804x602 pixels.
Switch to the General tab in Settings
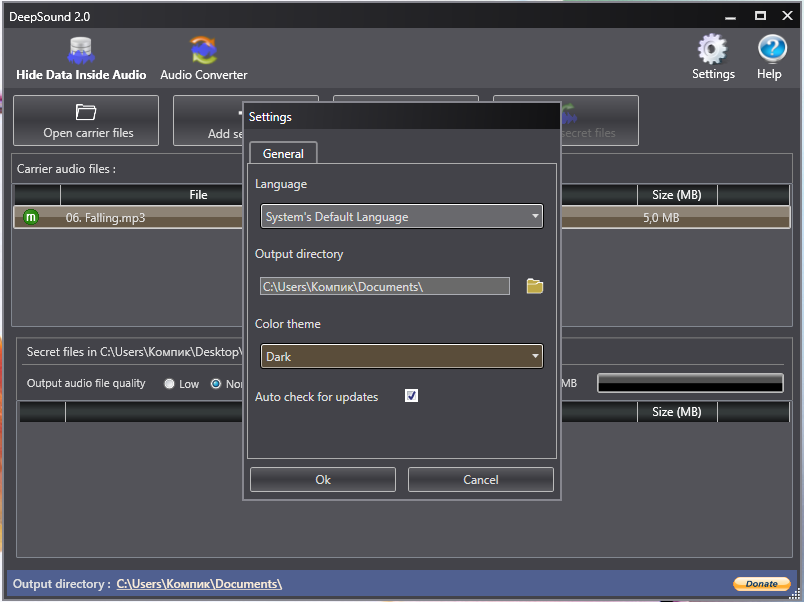283,153
